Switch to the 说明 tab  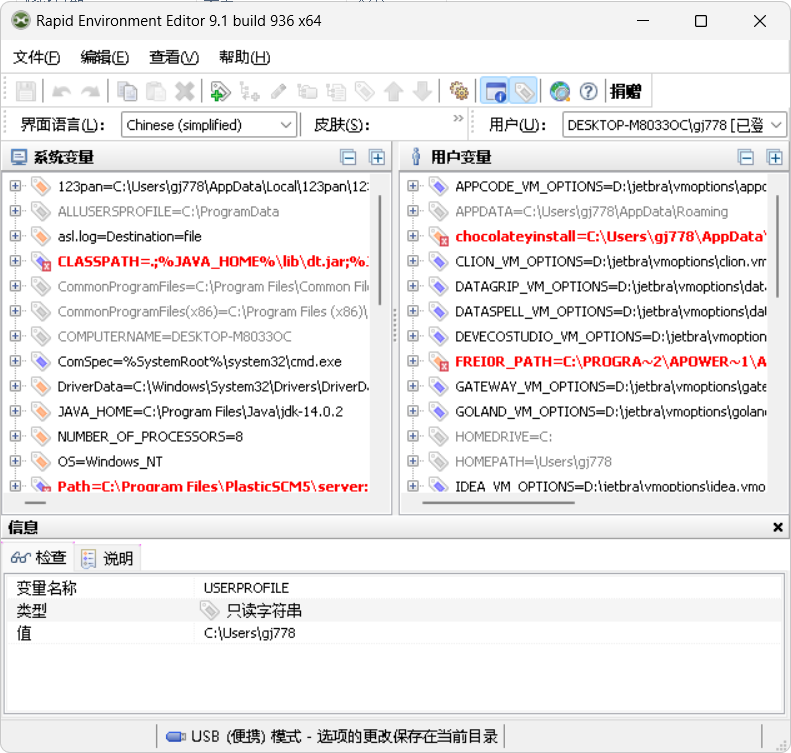click(107, 558)
